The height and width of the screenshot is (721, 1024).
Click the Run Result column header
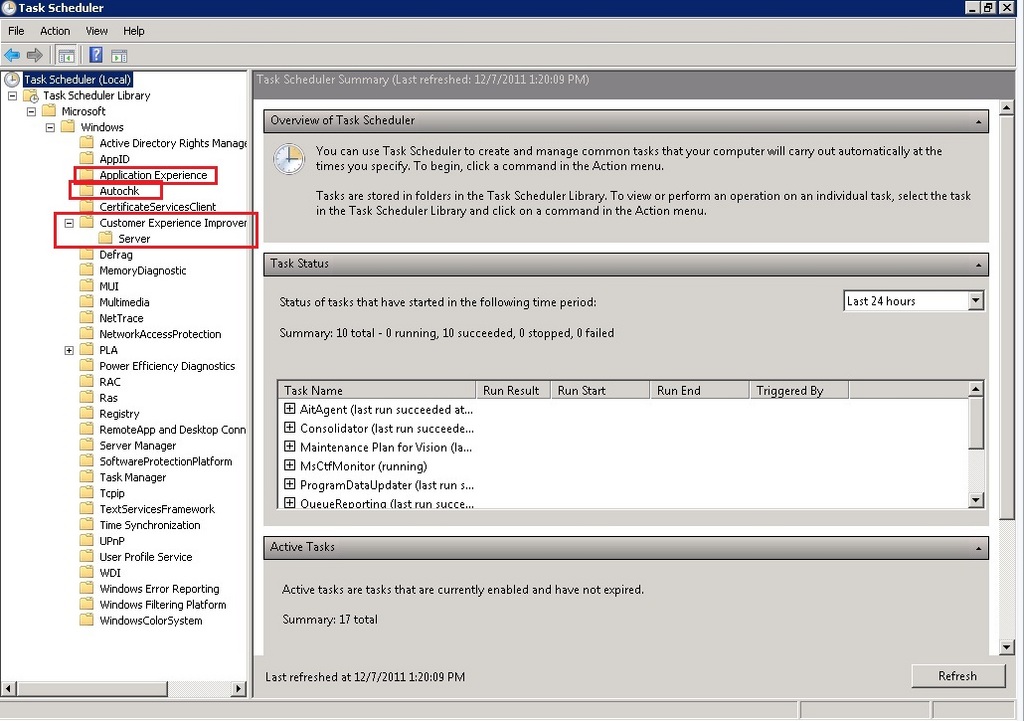coord(512,389)
